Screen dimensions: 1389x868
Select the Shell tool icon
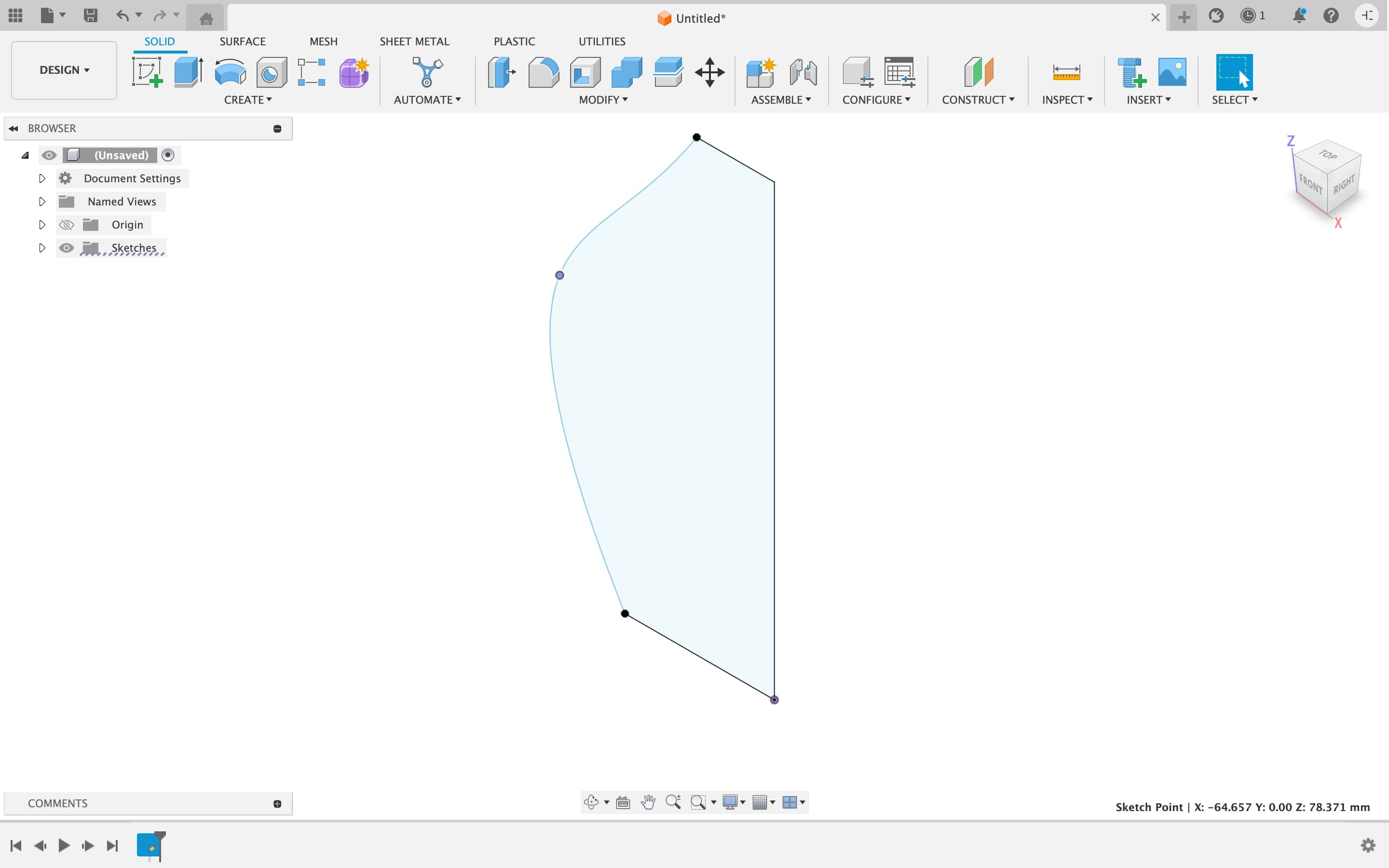586,72
